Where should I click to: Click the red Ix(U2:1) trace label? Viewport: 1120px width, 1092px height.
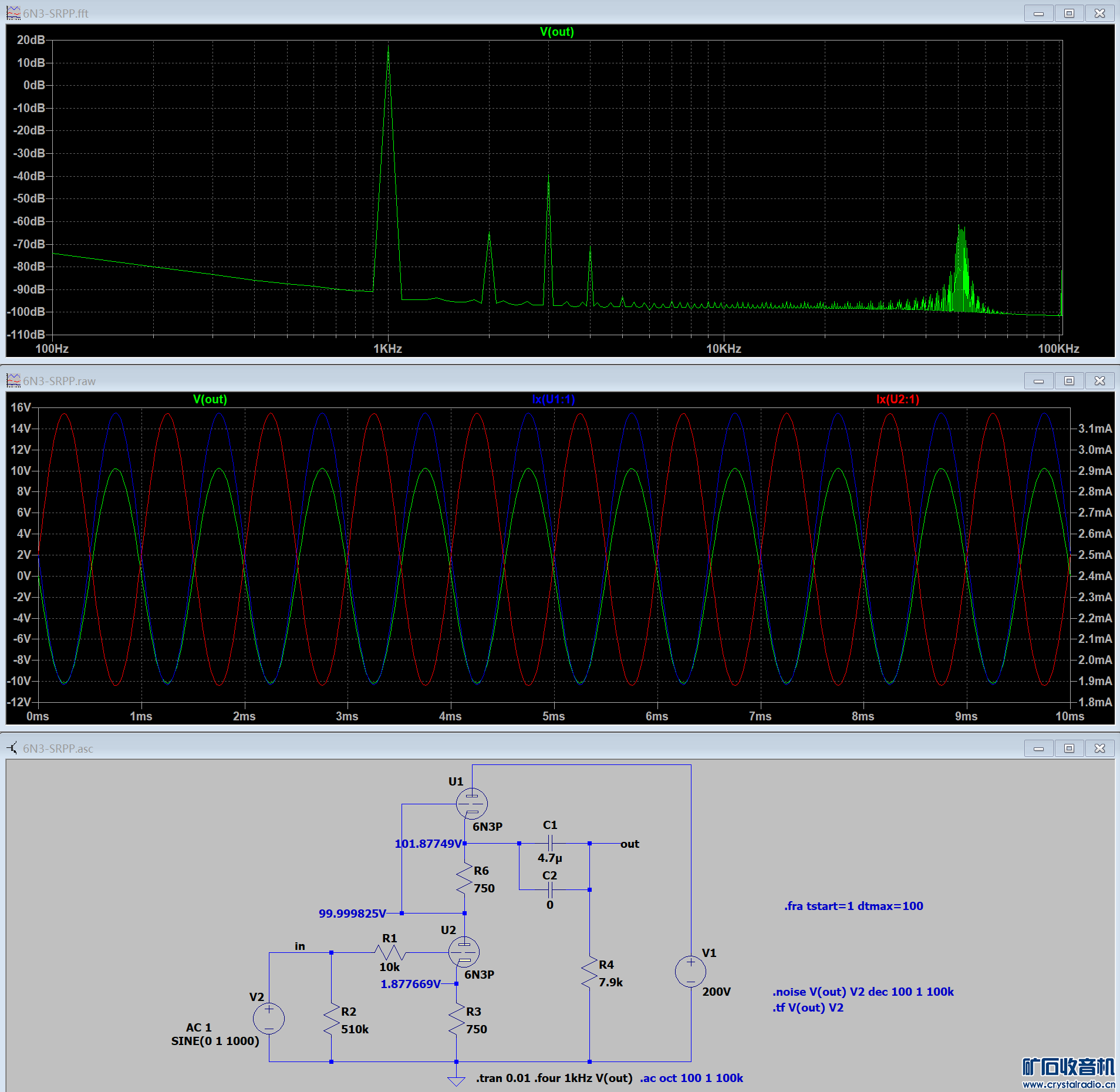click(x=898, y=399)
